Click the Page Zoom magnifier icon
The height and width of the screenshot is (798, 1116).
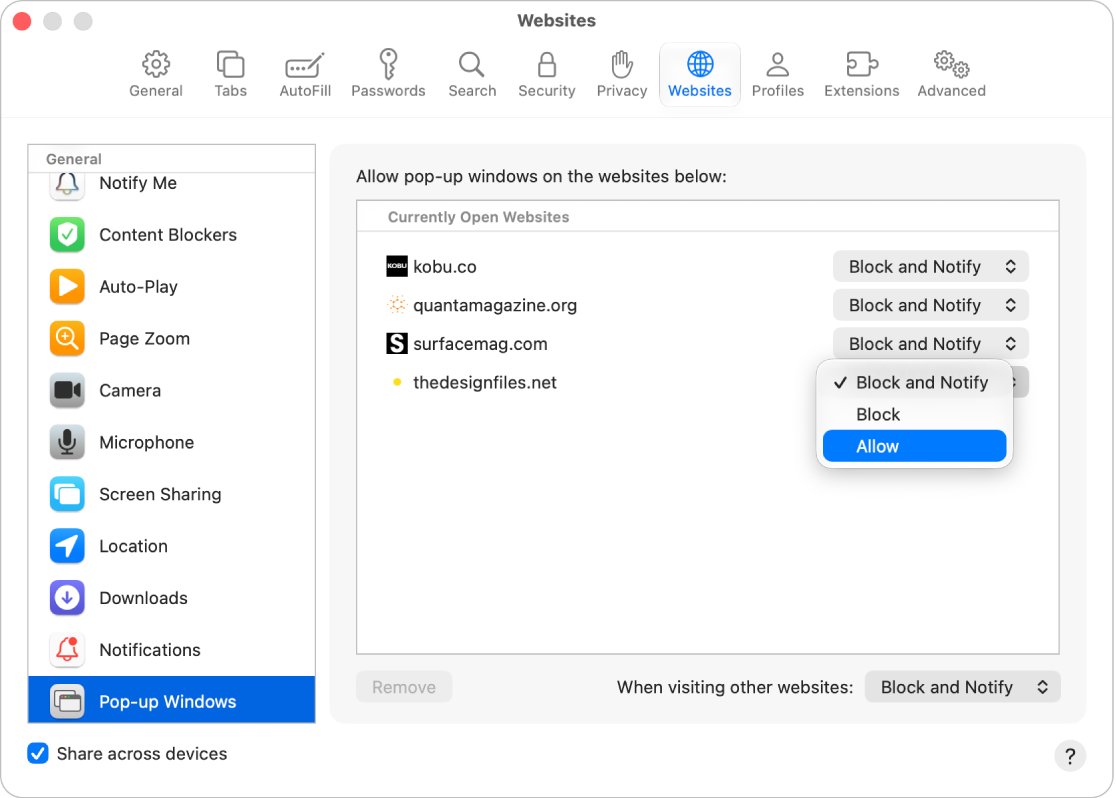(67, 339)
